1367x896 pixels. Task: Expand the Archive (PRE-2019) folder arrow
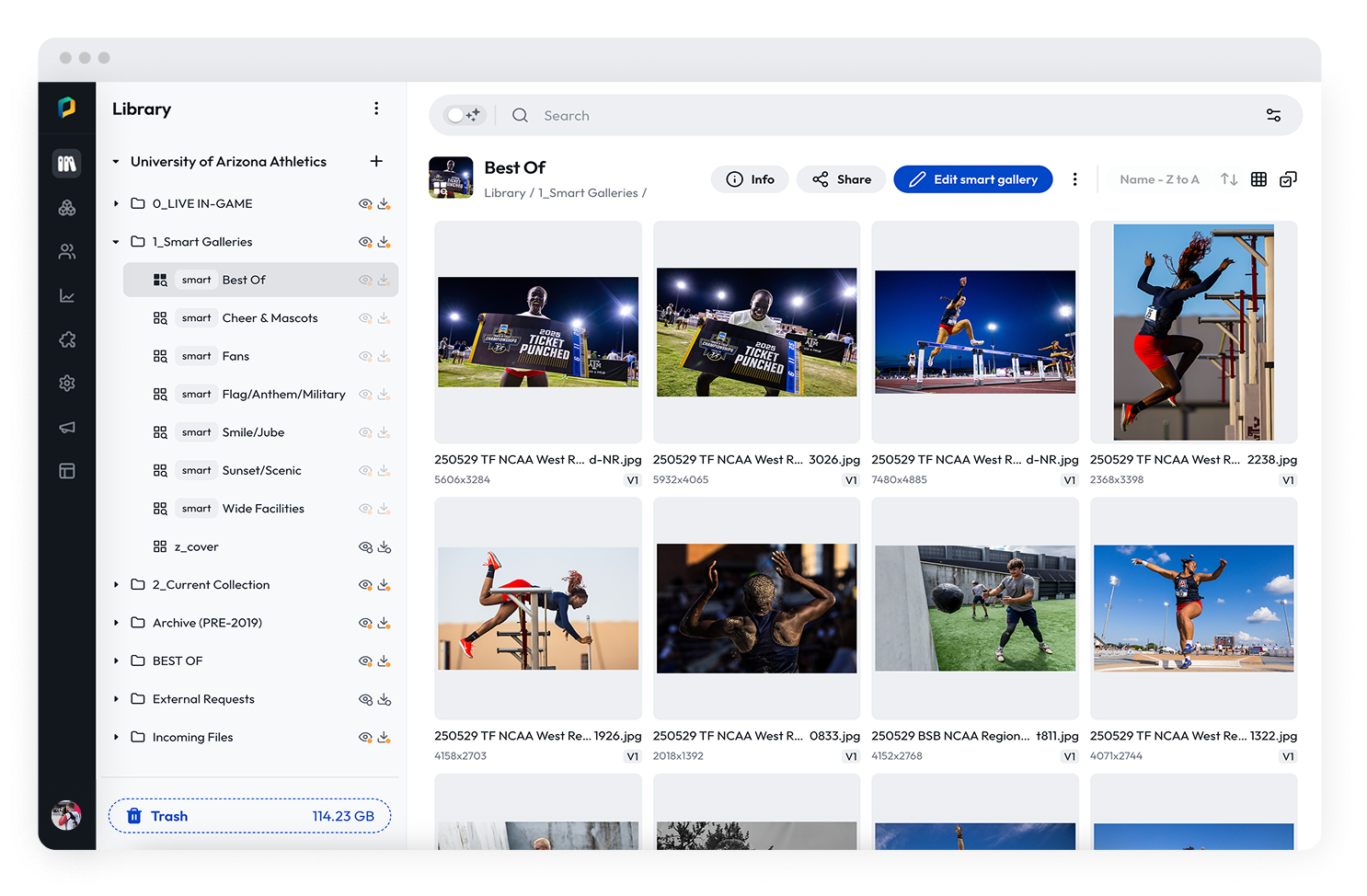pyautogui.click(x=116, y=623)
